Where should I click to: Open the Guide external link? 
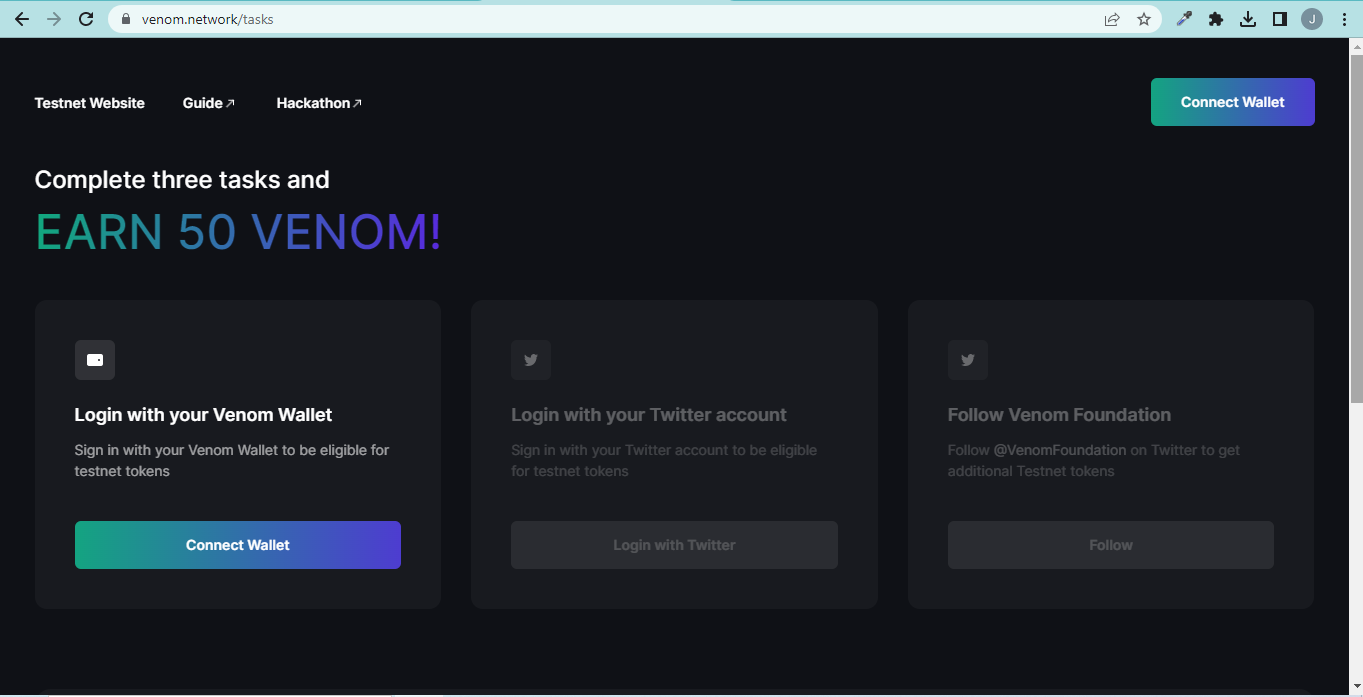(x=209, y=103)
